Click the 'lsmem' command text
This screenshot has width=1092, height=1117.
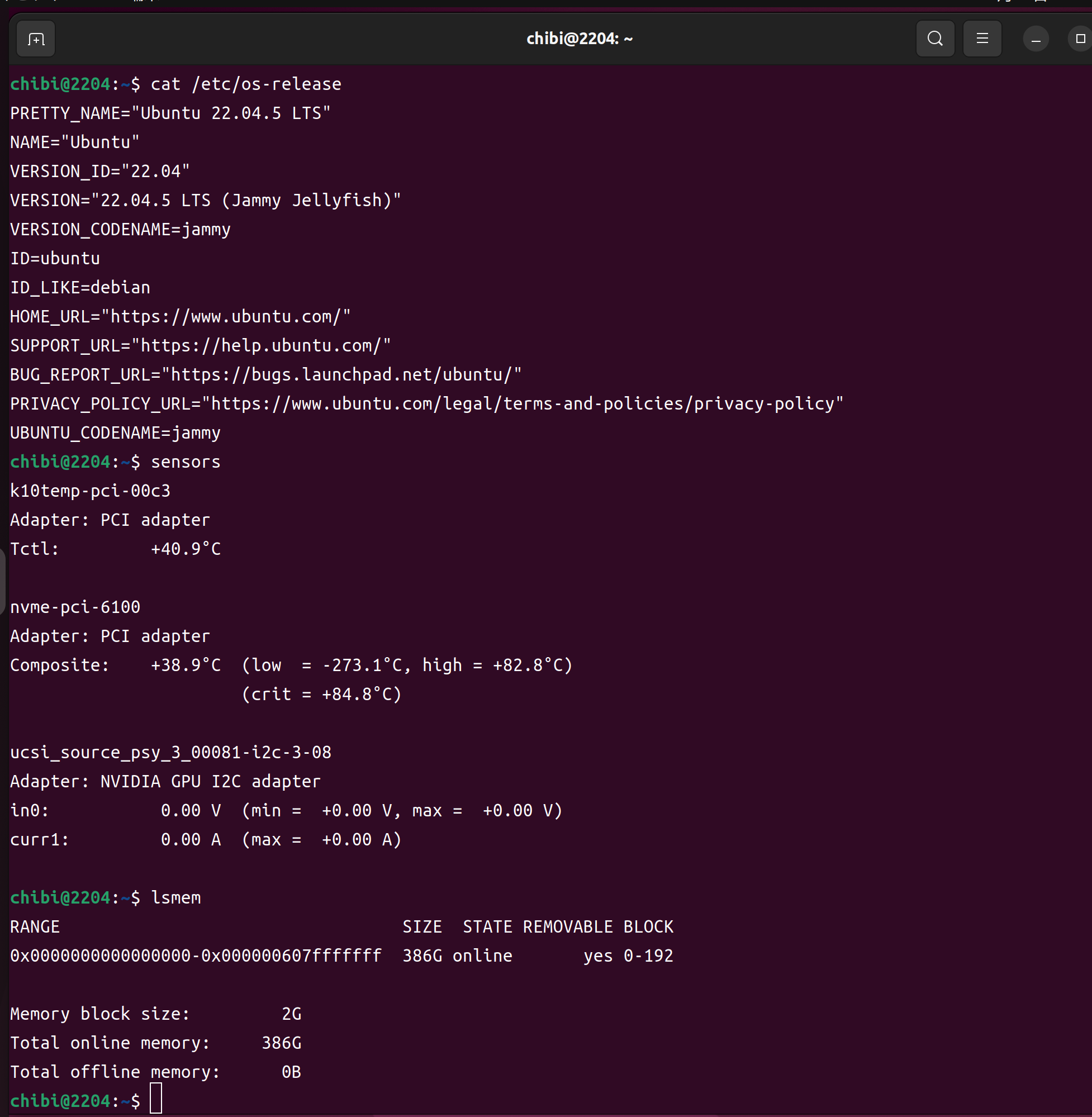pyautogui.click(x=175, y=898)
